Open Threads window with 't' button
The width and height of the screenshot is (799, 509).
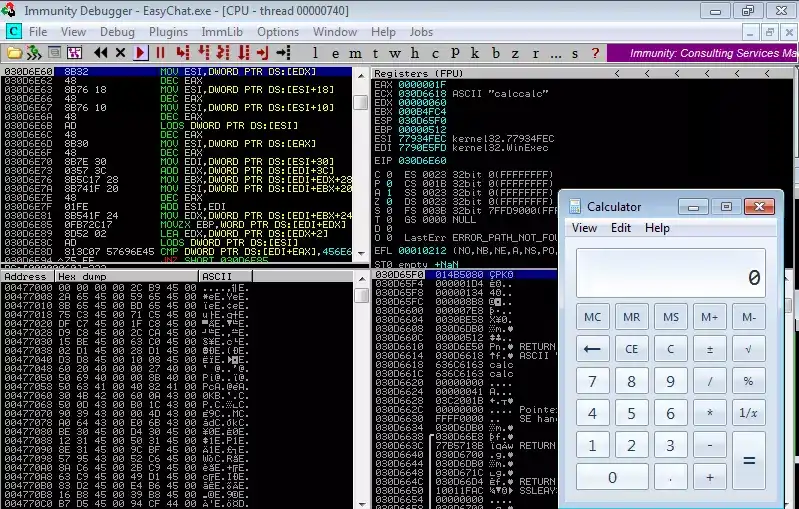[375, 52]
